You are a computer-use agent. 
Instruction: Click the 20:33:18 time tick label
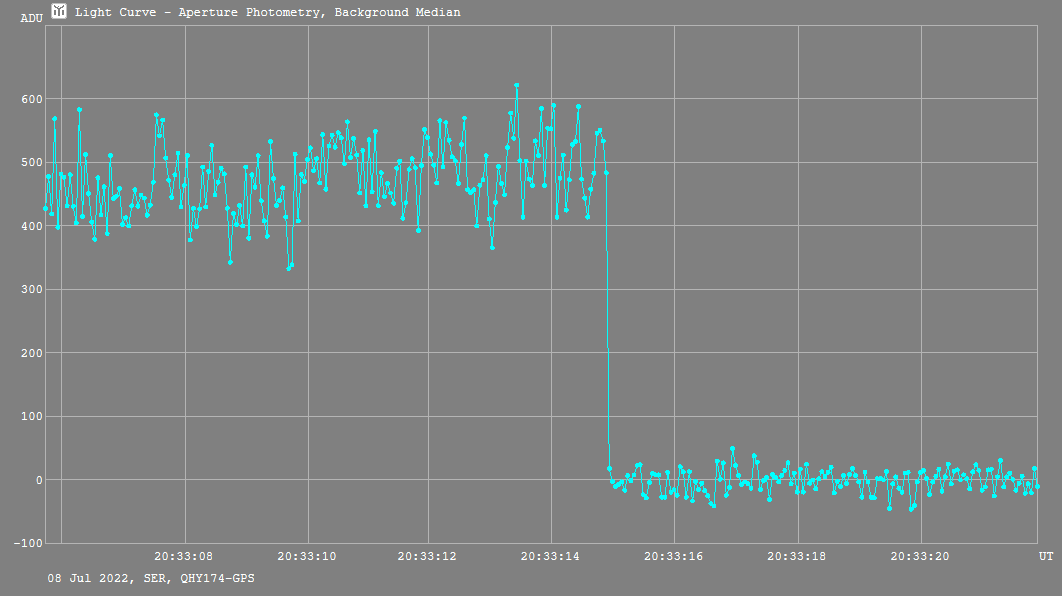click(797, 555)
